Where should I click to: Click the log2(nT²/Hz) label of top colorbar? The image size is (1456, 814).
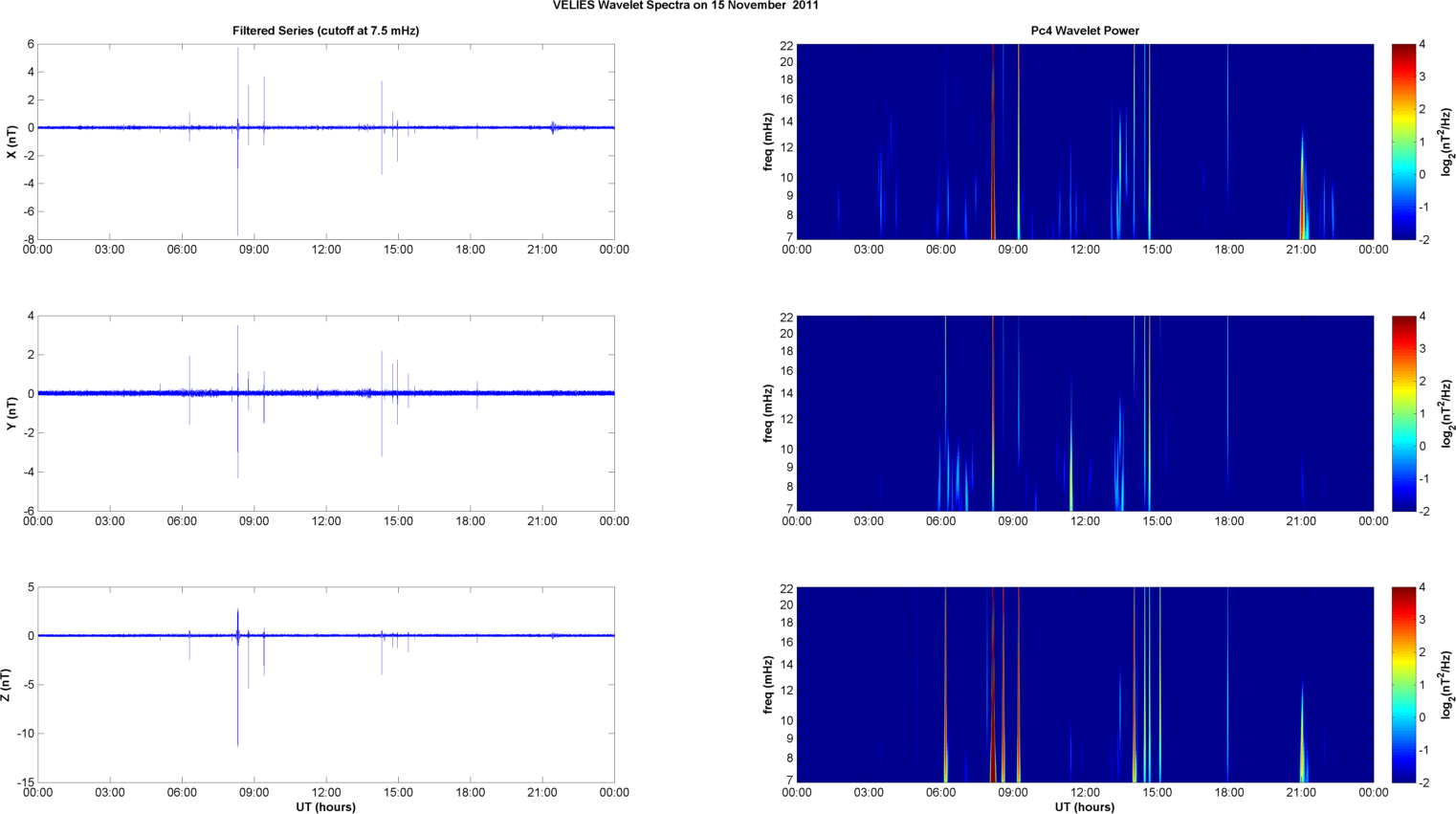coord(1447,142)
